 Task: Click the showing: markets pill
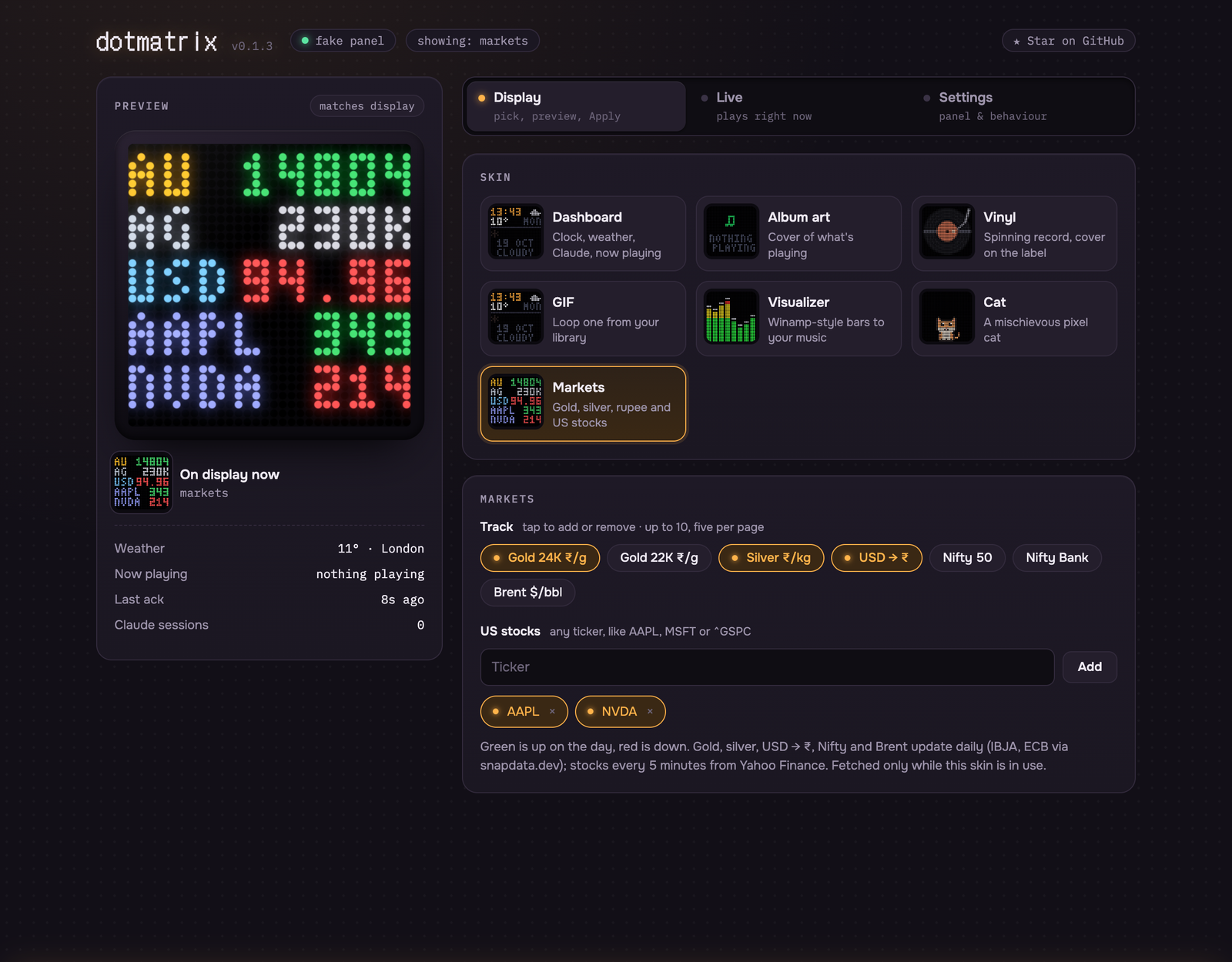point(473,41)
